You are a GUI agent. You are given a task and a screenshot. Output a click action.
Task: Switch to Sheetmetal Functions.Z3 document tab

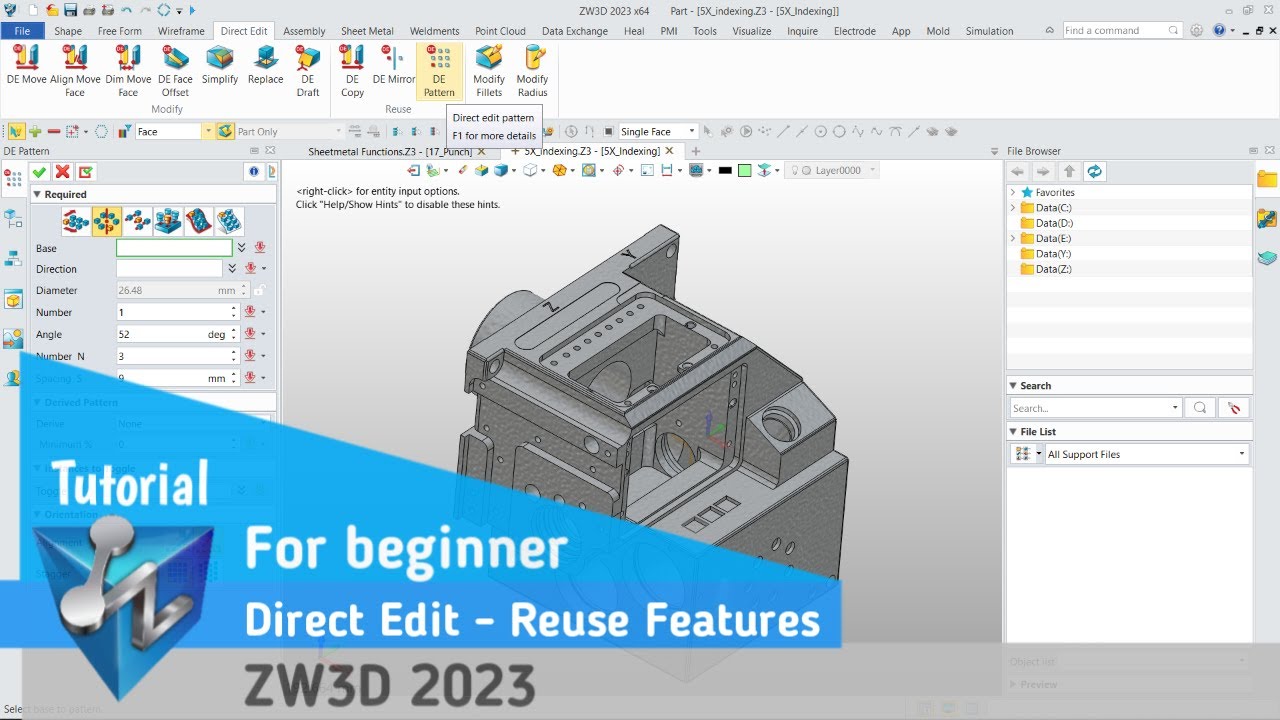point(389,151)
